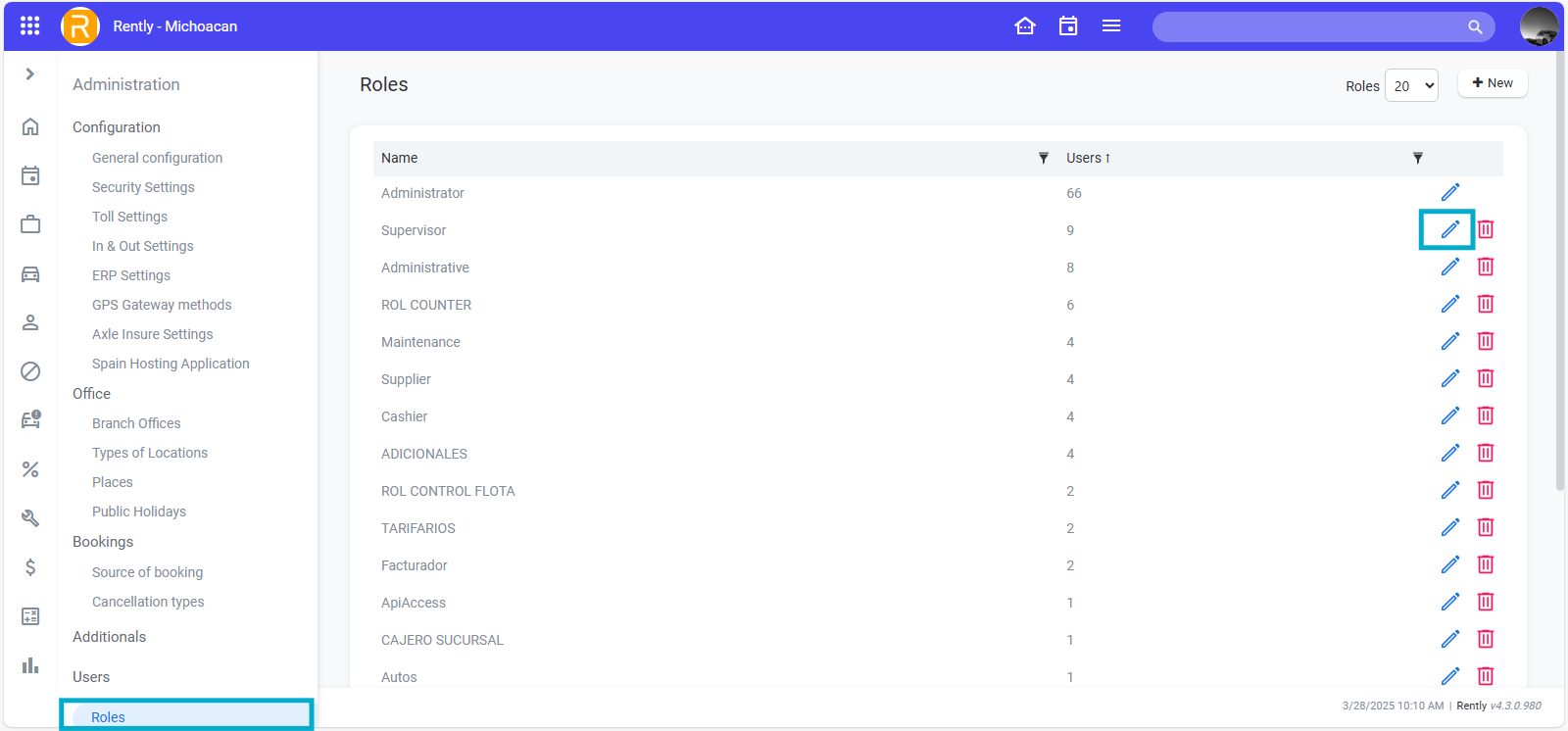Open the calendar icon in top bar

[x=1068, y=25]
